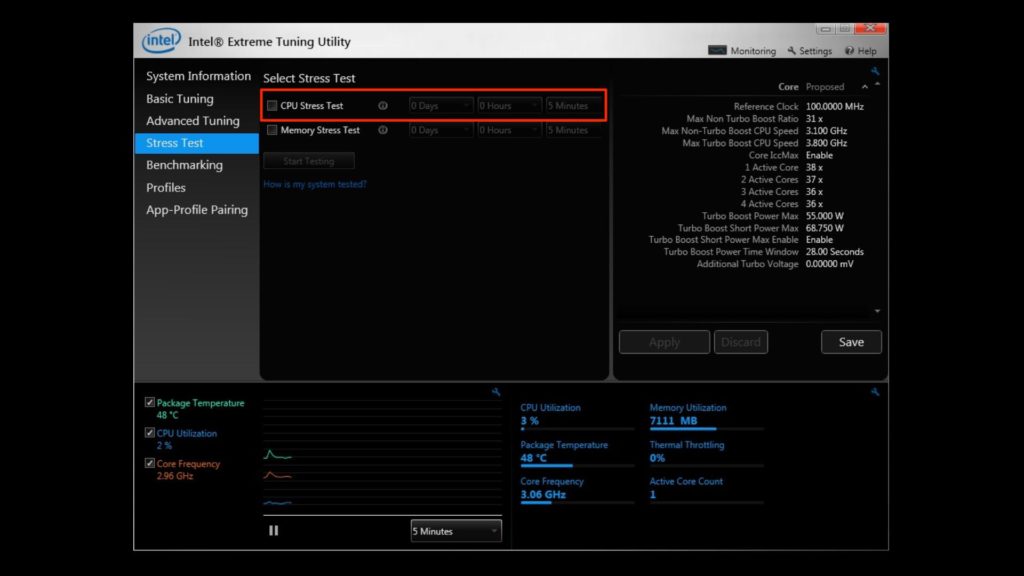Open the Memory test 5 Minutes dropdown
This screenshot has width=1024, height=576.
pyautogui.click(x=573, y=130)
